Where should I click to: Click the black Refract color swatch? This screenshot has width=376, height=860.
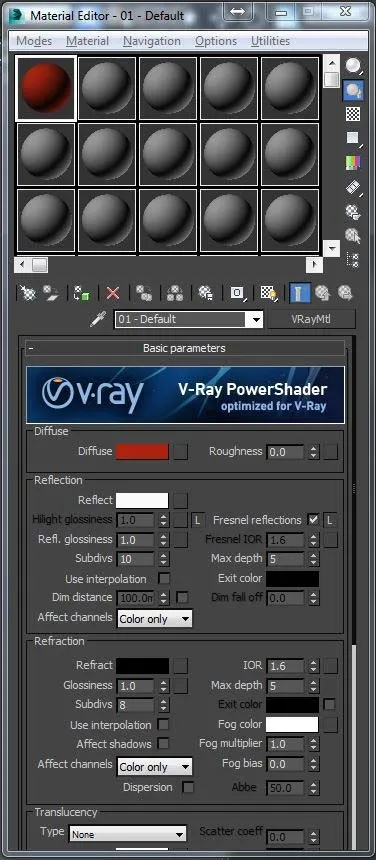(x=143, y=666)
